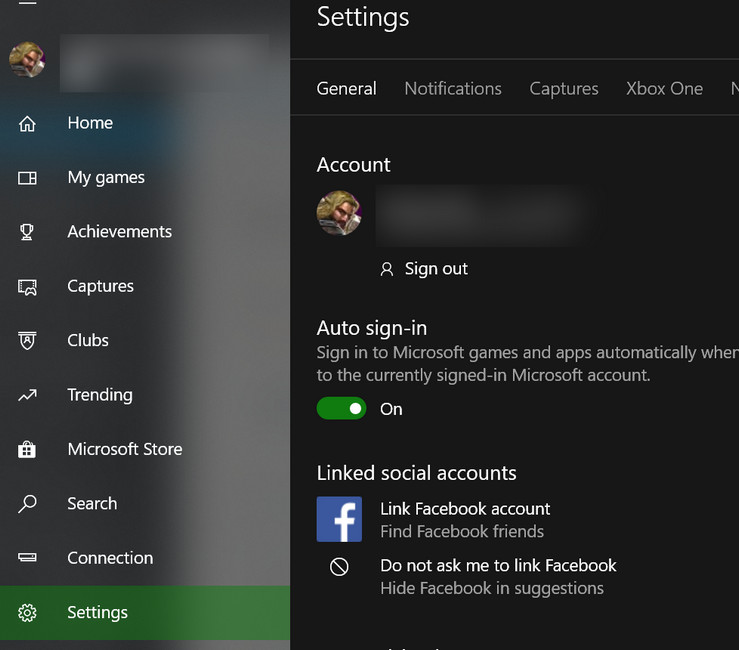Image resolution: width=739 pixels, height=650 pixels.
Task: Click the Captures screenshot icon
Action: [x=27, y=287]
